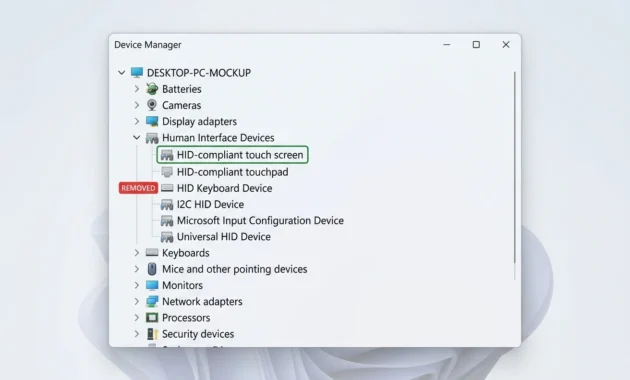This screenshot has height=380, width=630.
Task: Minimize the Device Manager window
Action: [447, 45]
